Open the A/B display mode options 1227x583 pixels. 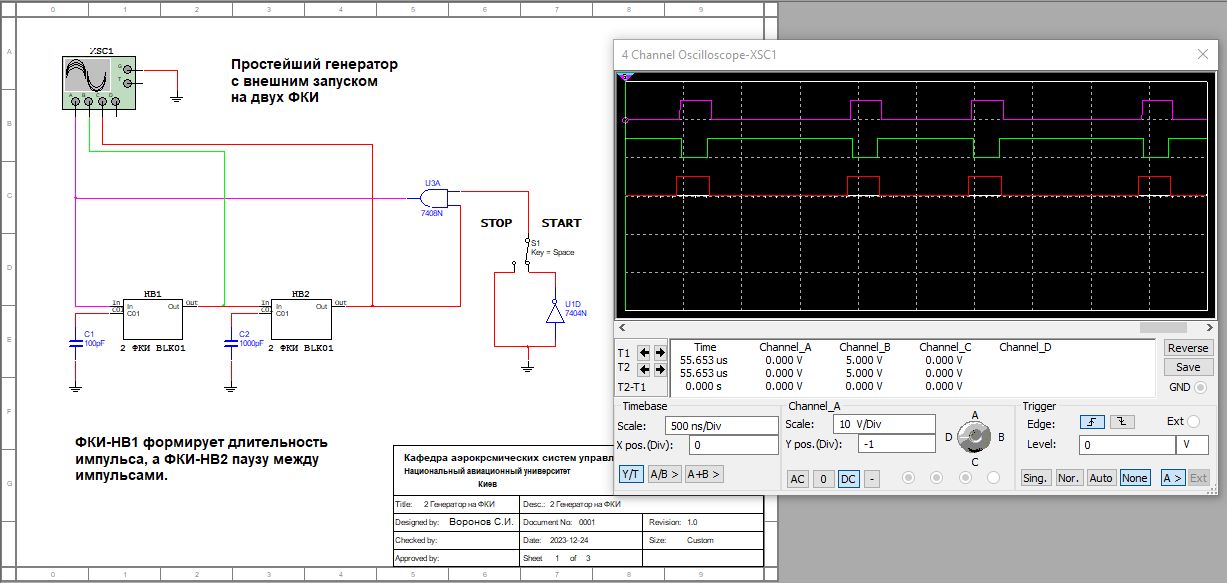click(664, 474)
